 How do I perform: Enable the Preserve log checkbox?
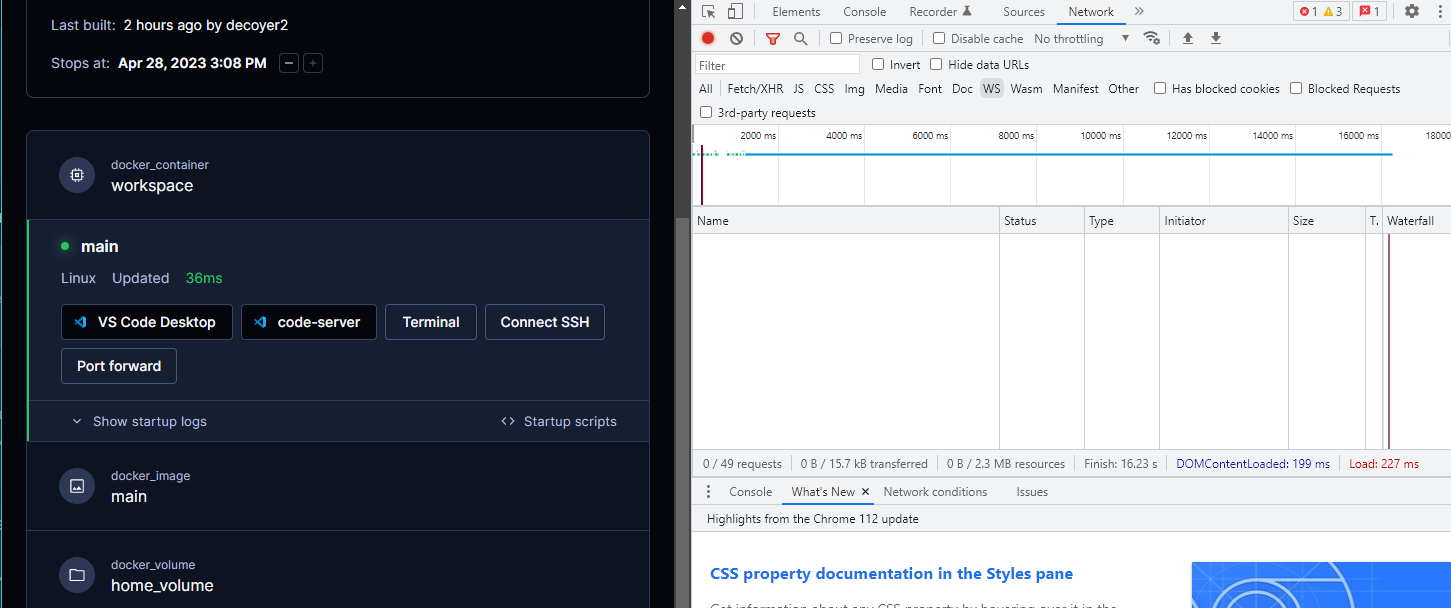coord(836,38)
